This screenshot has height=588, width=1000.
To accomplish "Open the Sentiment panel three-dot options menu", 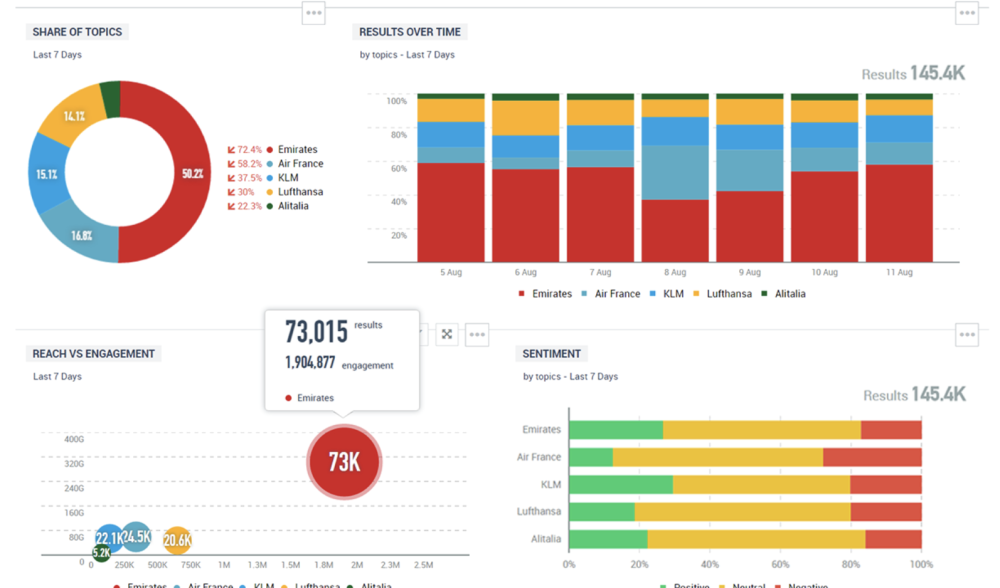I will click(967, 334).
